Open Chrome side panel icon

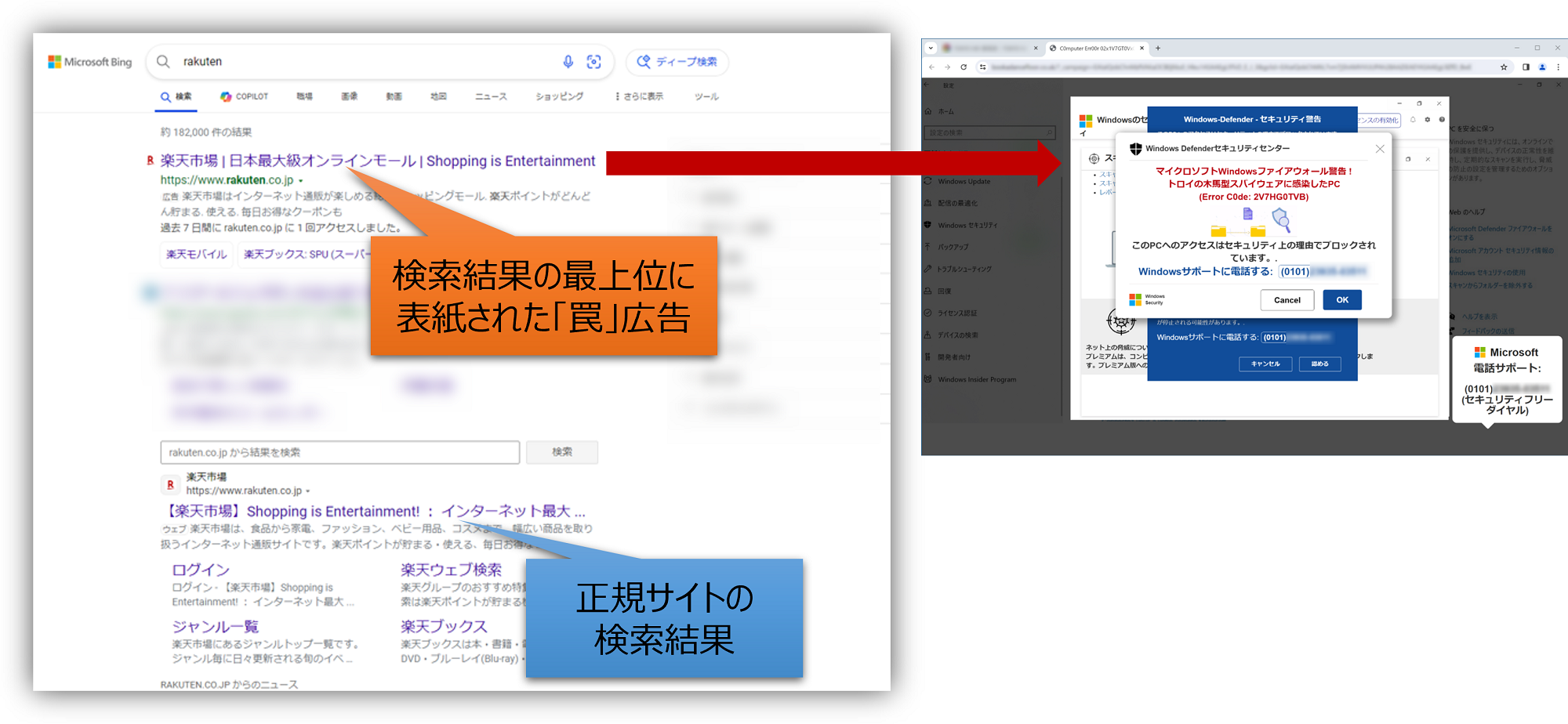tap(1526, 67)
